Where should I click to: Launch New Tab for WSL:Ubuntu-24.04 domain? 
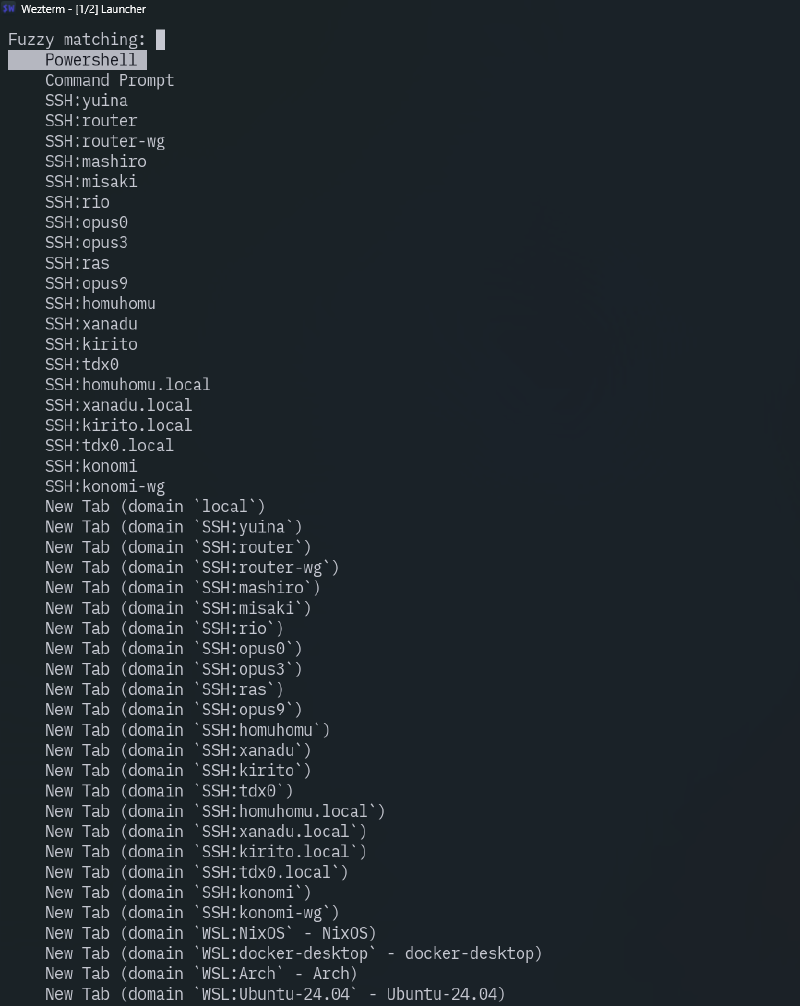[275, 993]
